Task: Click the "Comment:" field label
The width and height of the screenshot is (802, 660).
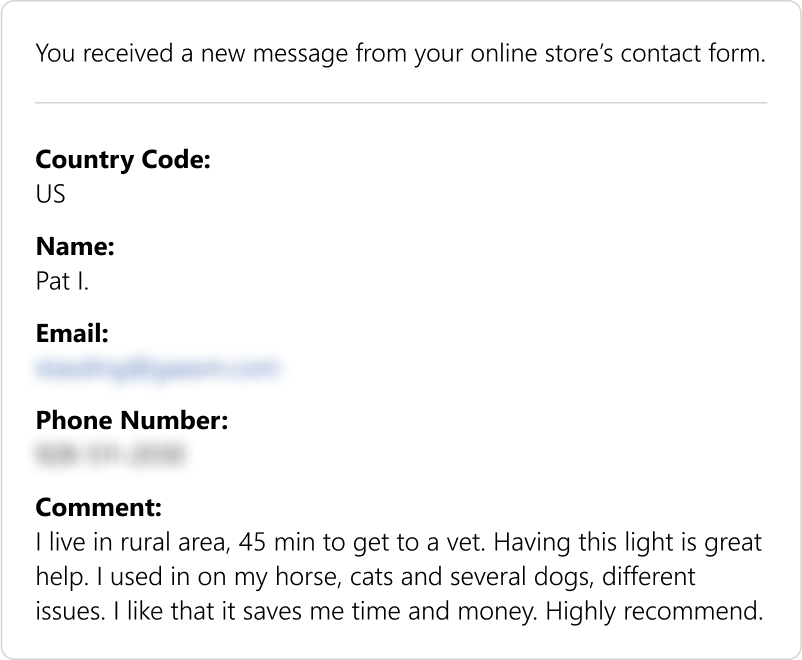Action: (98, 507)
